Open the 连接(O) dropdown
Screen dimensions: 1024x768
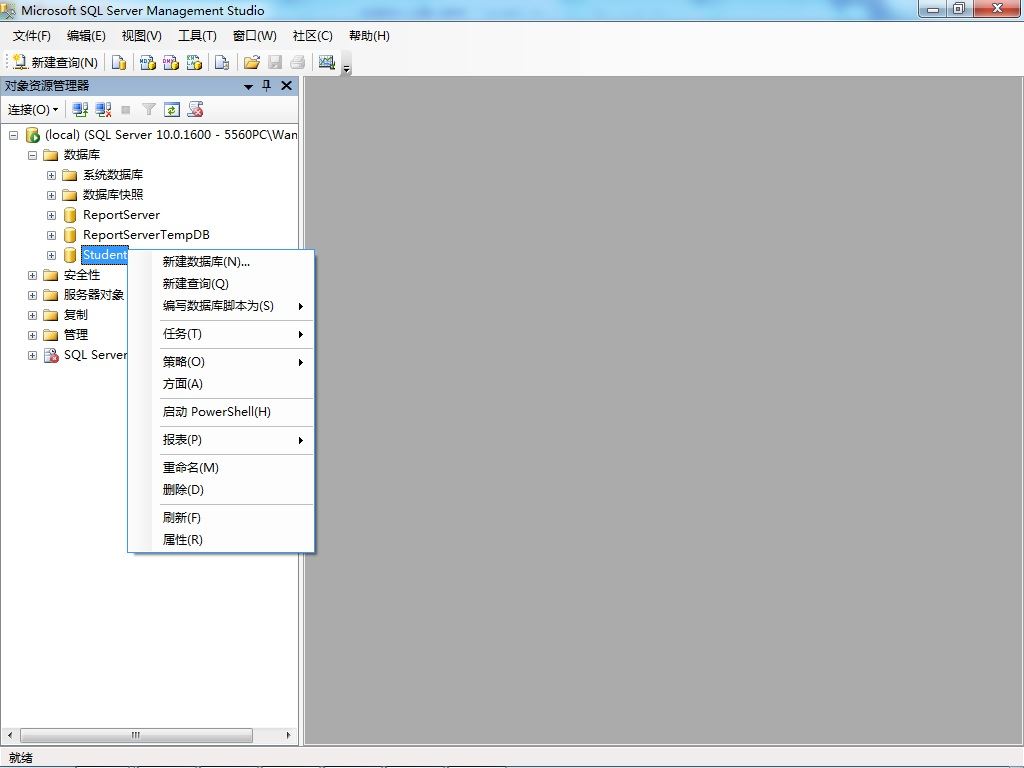point(33,110)
